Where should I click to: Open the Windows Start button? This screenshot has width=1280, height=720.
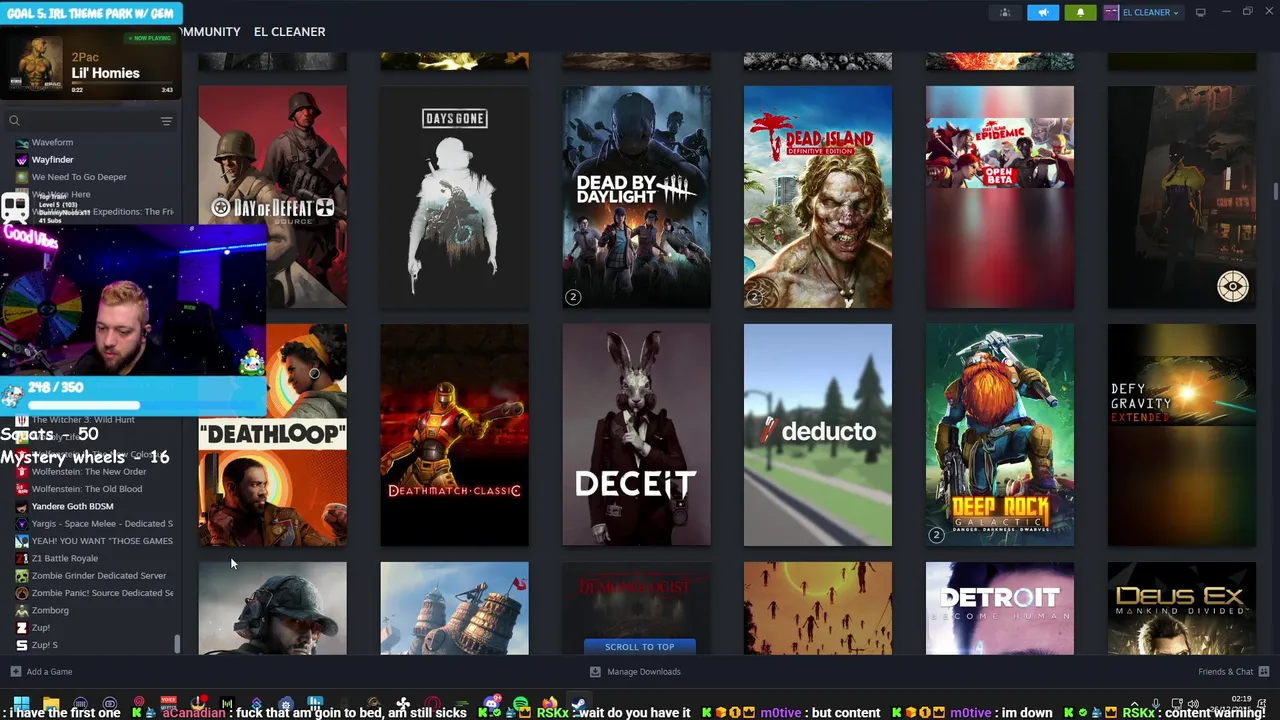pyautogui.click(x=21, y=704)
